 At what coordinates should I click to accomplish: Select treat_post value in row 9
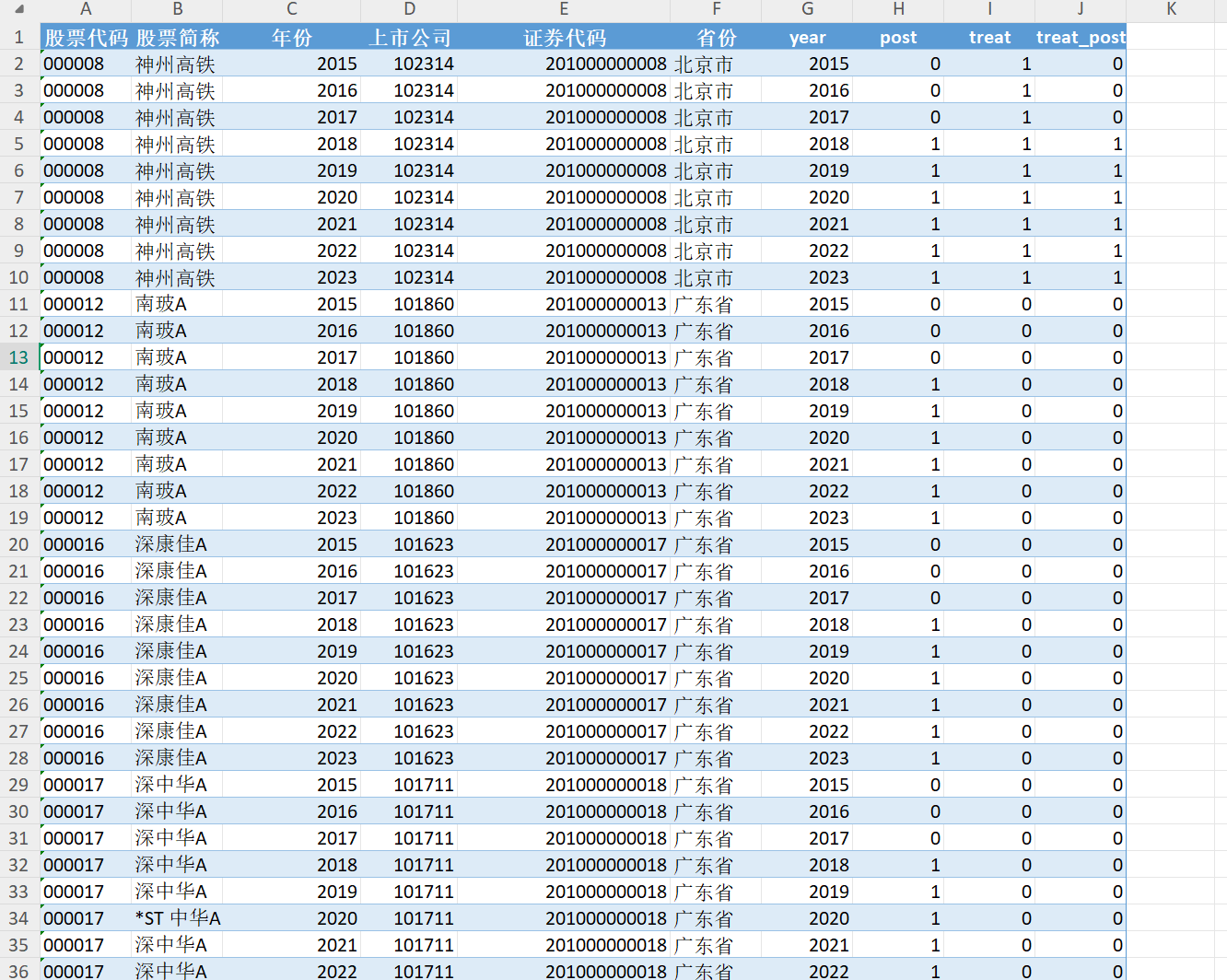point(1081,251)
